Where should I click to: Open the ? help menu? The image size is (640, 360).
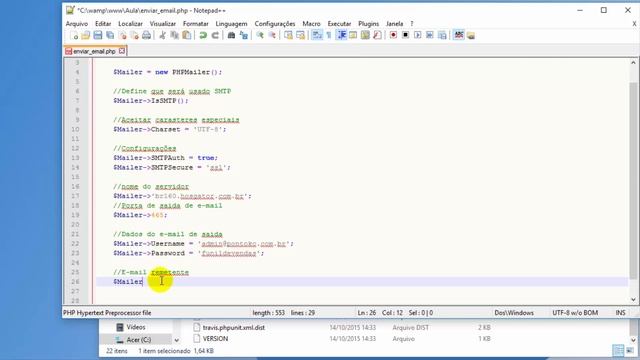412,24
